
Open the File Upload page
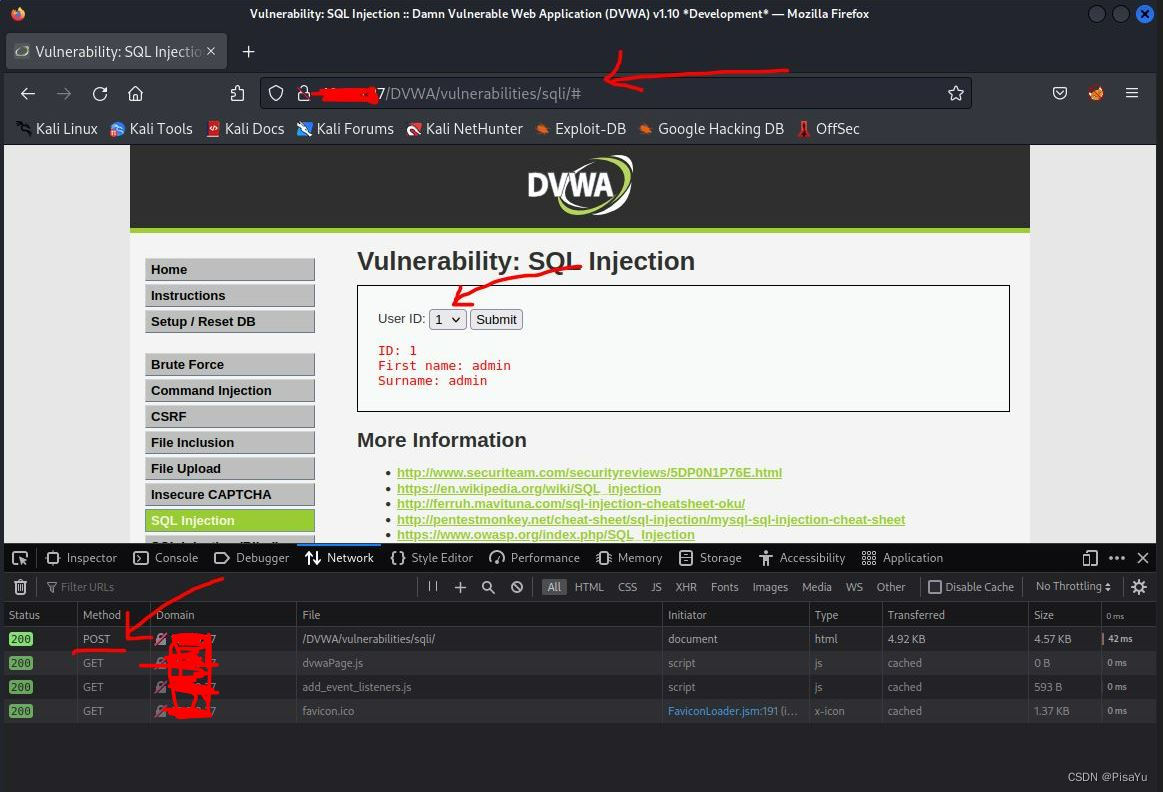click(x=230, y=469)
